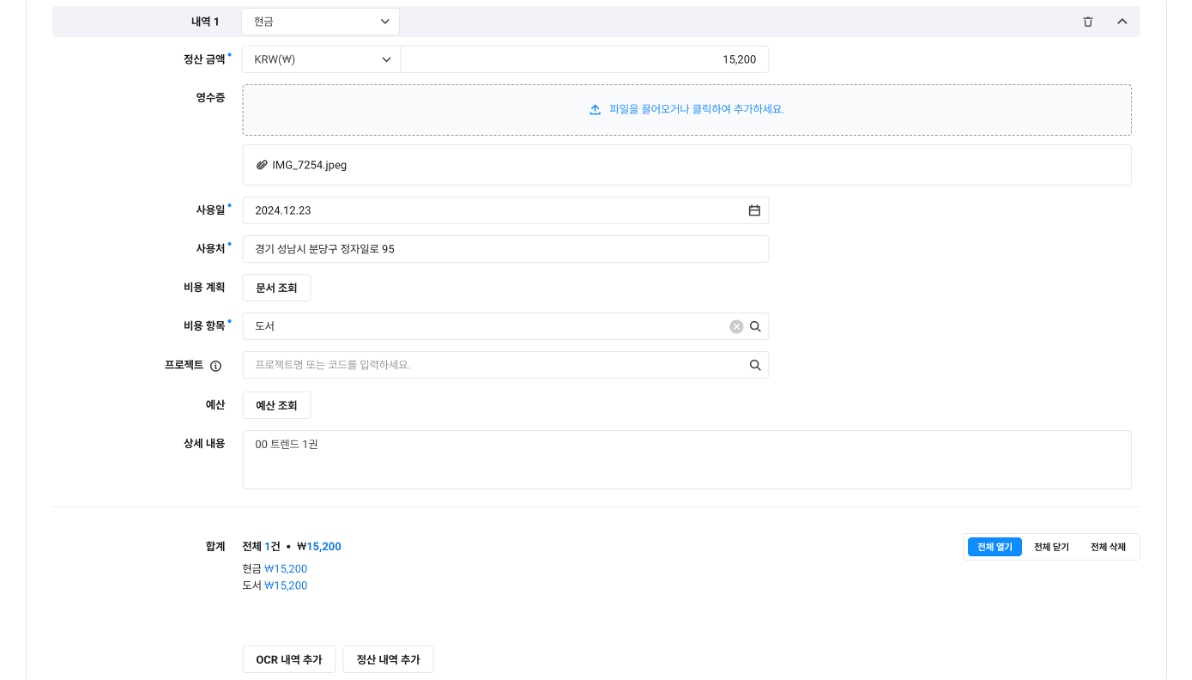Click the 프로젝트 info icon
Screen dimensions: 1192x680
(216, 366)
